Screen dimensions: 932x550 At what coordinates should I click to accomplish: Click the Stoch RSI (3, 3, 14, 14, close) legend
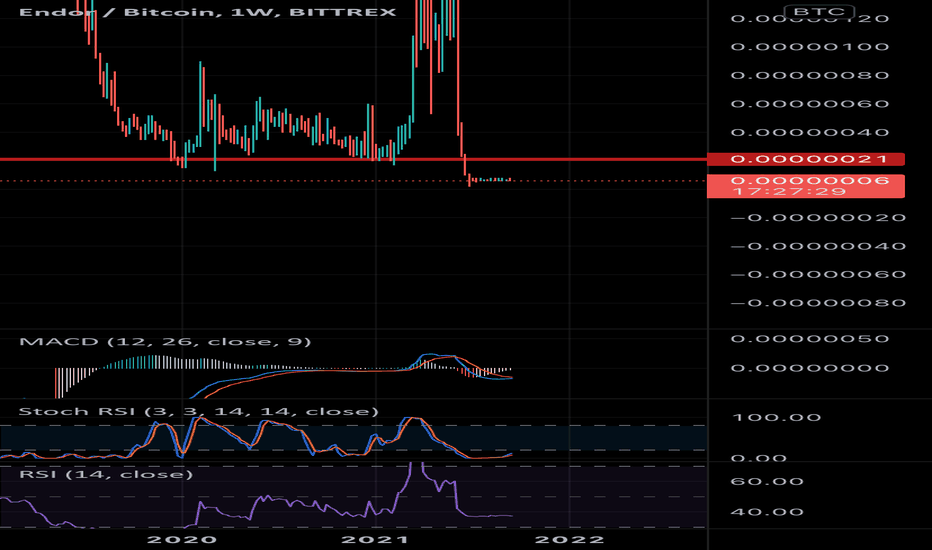coord(199,411)
